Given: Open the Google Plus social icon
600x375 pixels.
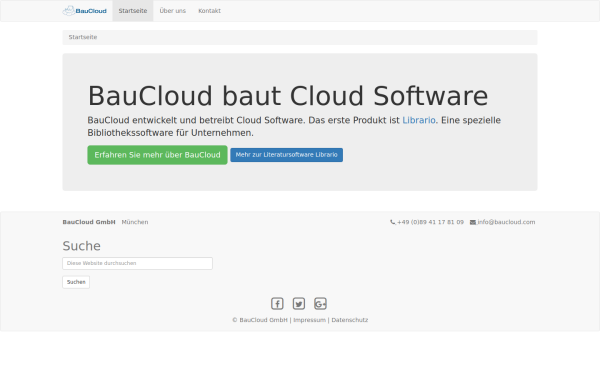Looking at the screenshot, I should (320, 303).
